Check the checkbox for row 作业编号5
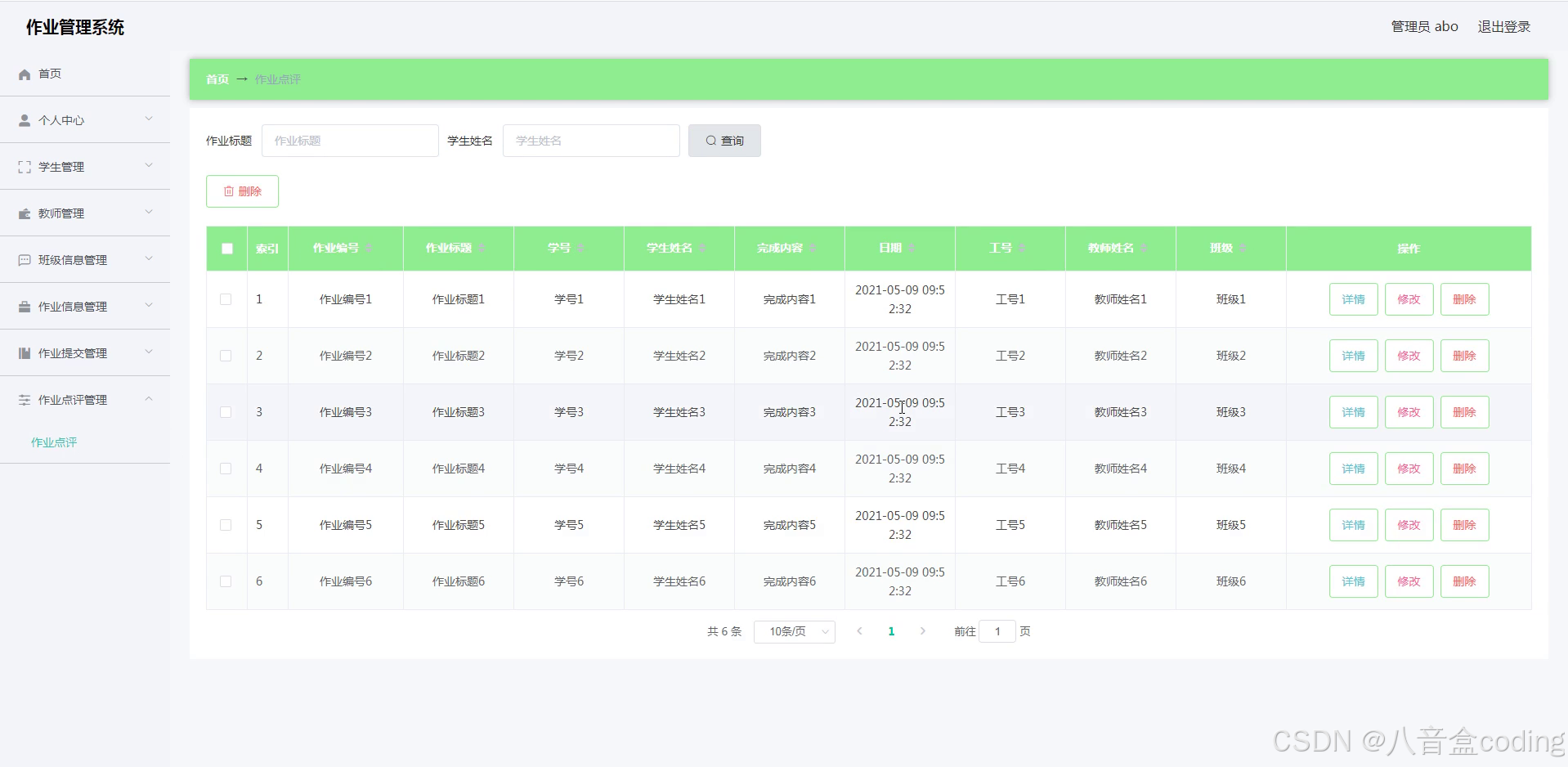Image resolution: width=1568 pixels, height=767 pixels. 226,525
